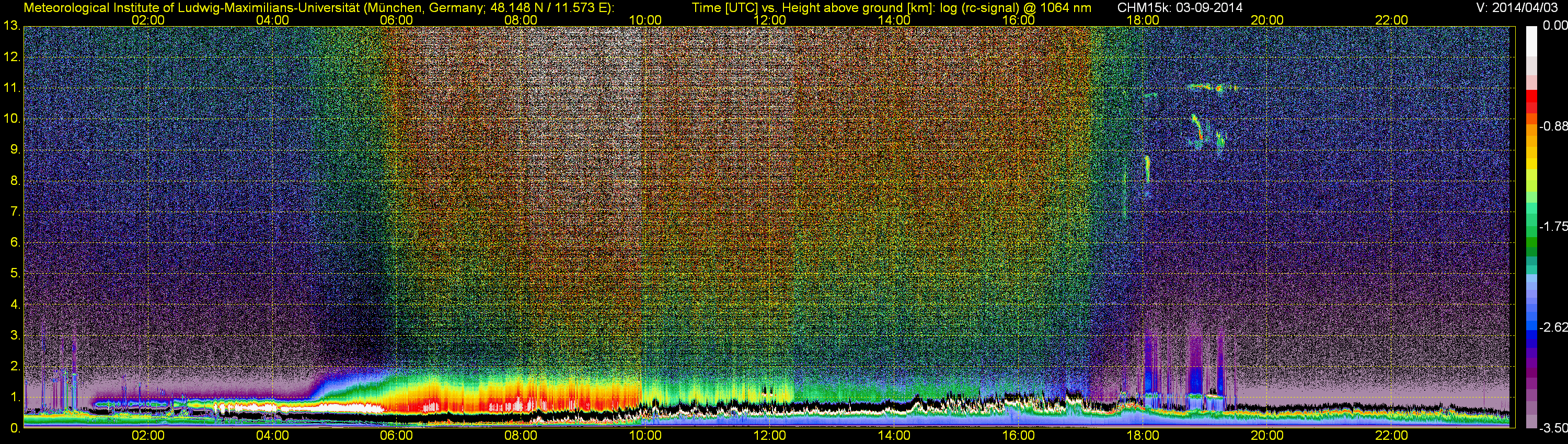Click the '9.' height axis label

15,150
